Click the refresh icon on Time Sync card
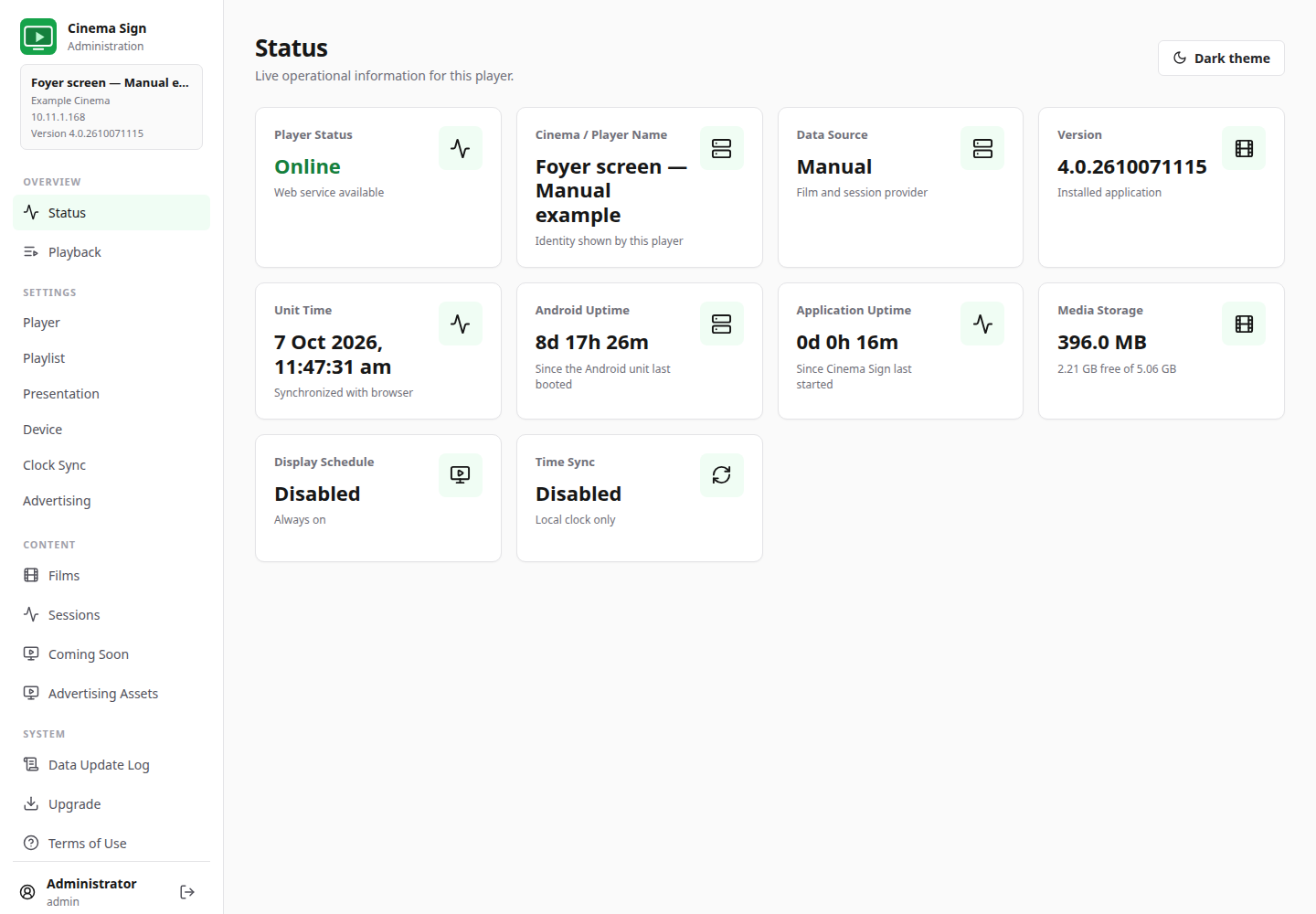 [722, 475]
